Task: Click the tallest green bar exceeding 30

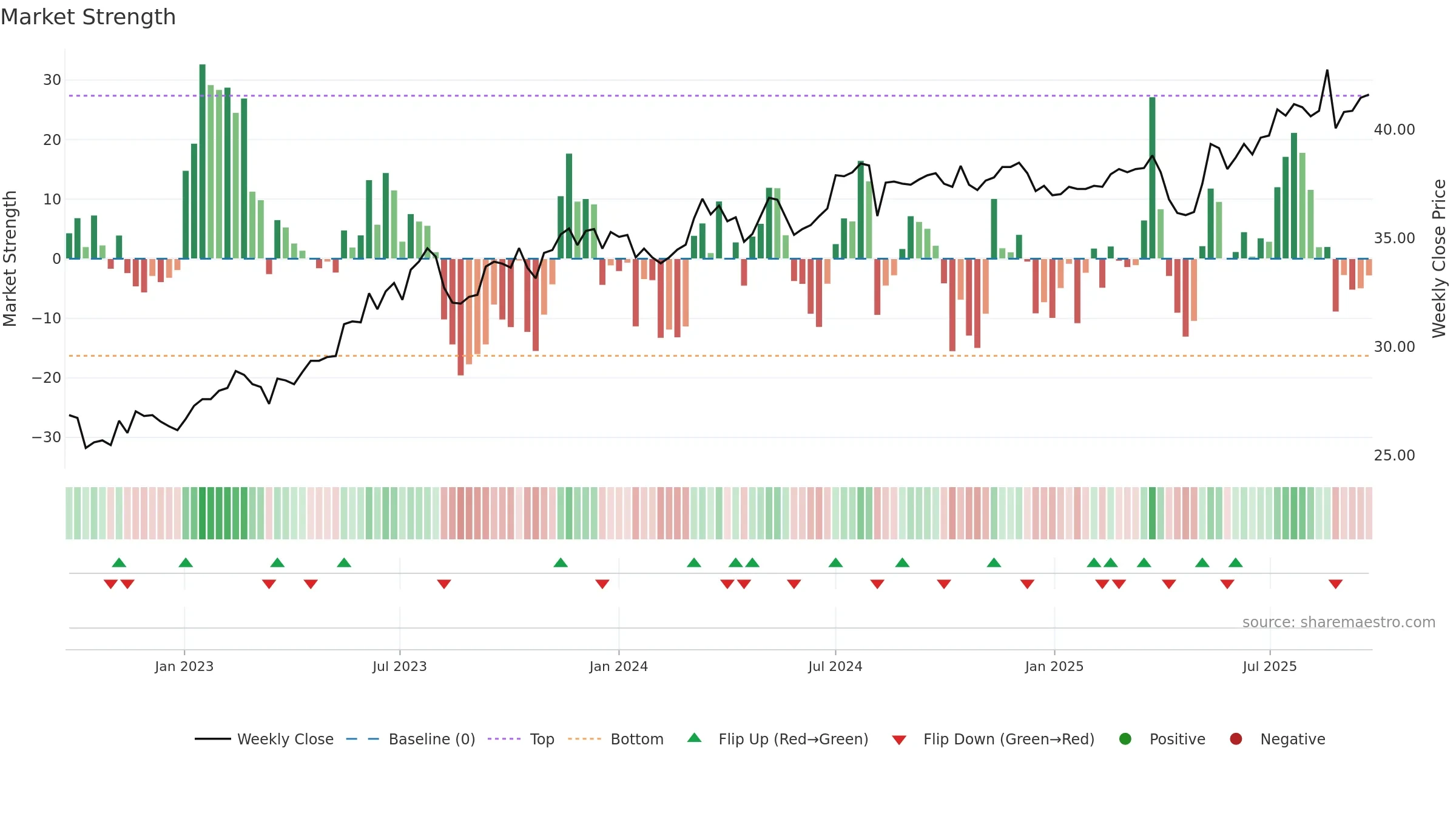Action: tap(203, 161)
